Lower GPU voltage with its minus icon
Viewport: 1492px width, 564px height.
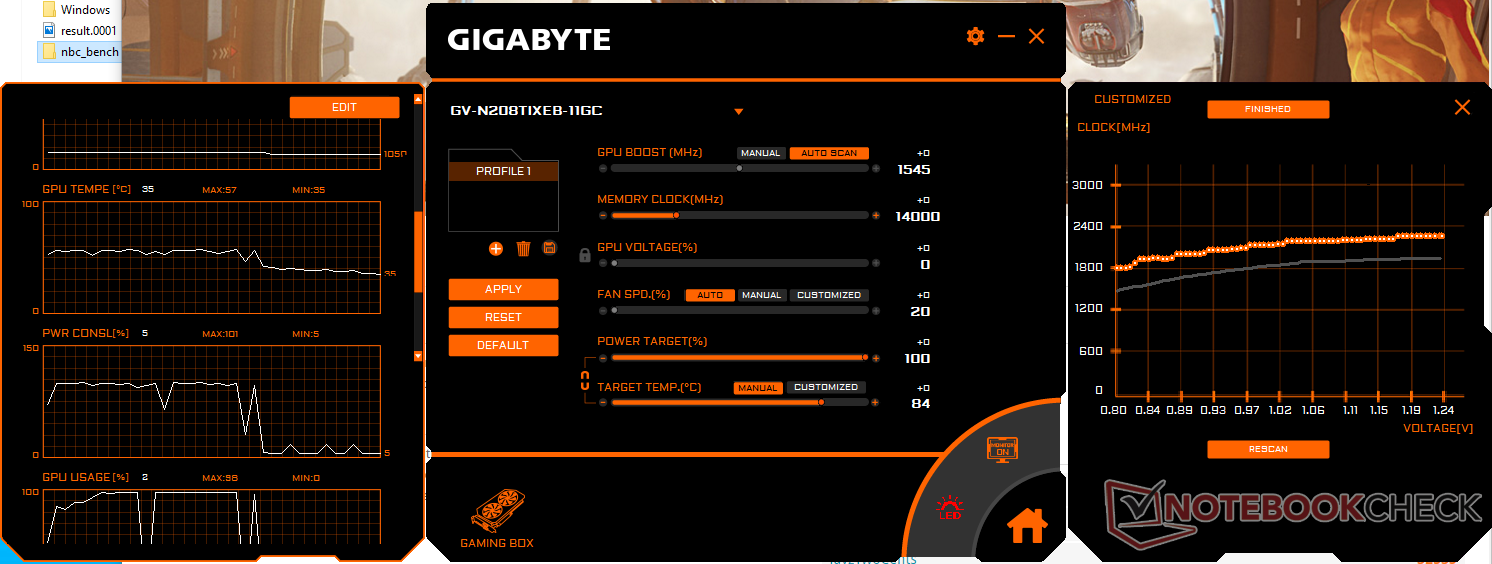[602, 263]
